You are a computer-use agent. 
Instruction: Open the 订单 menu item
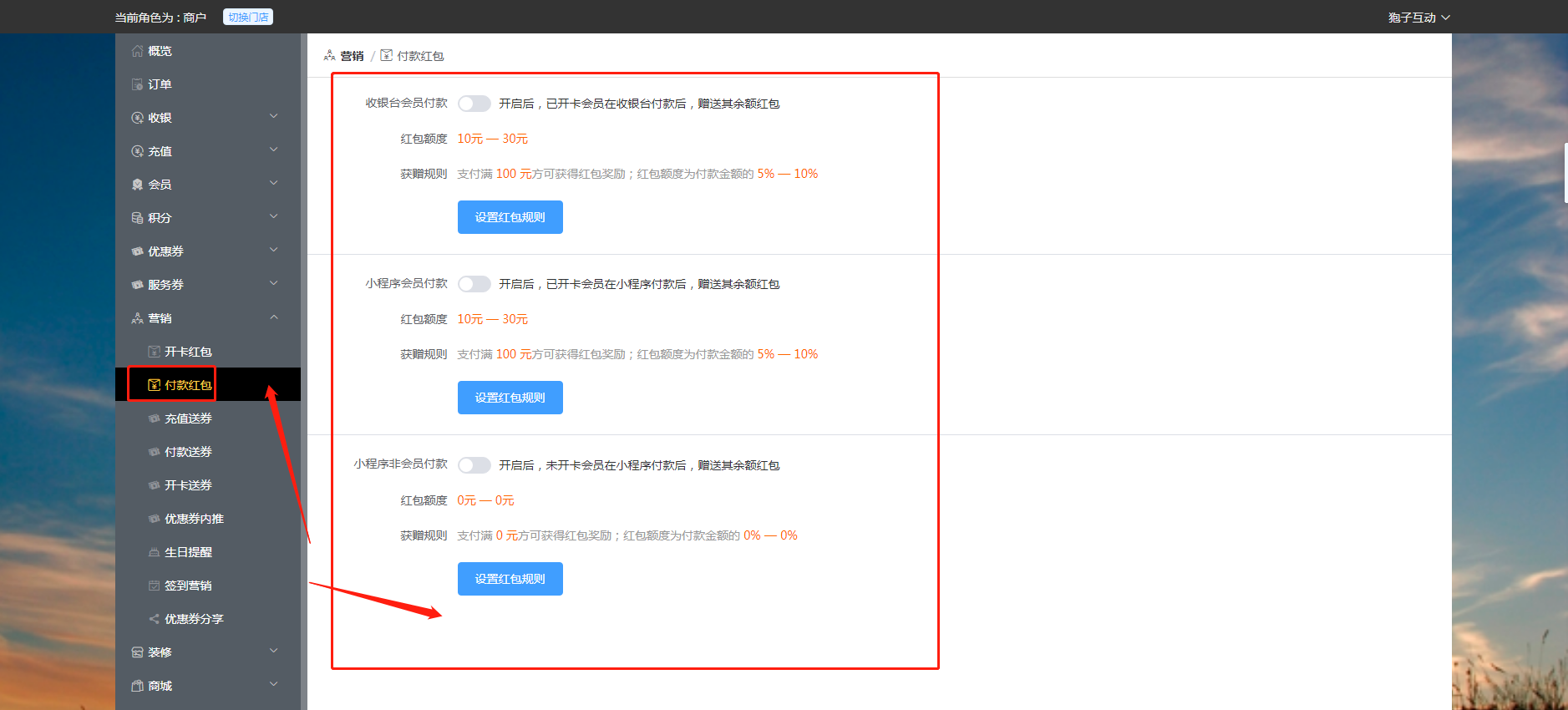click(x=208, y=84)
